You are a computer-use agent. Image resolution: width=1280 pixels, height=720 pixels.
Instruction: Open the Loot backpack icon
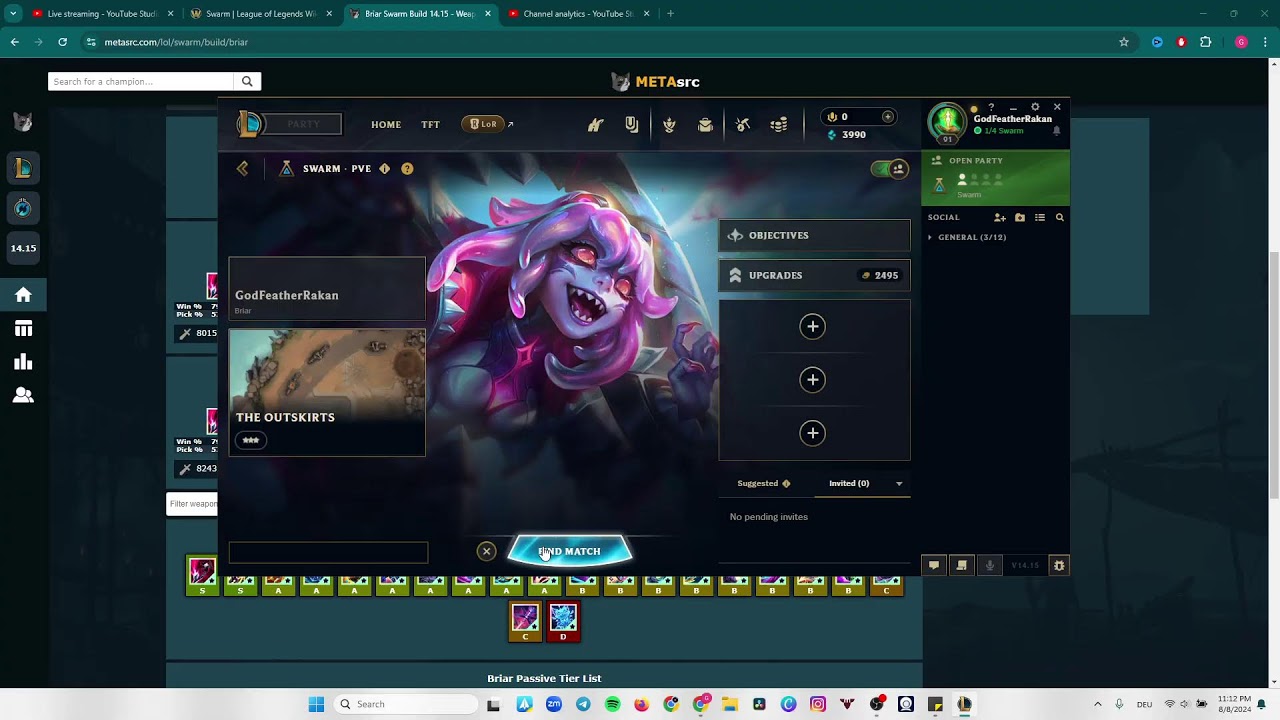706,125
